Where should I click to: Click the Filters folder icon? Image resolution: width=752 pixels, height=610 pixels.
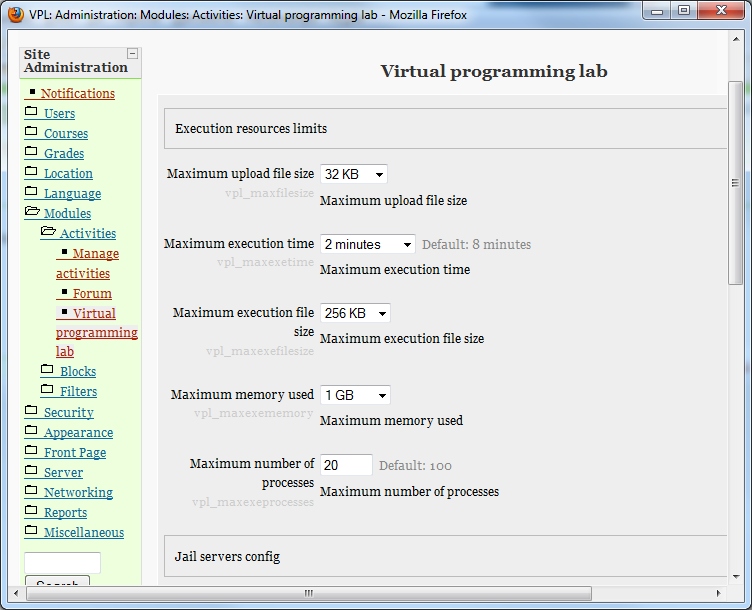47,389
